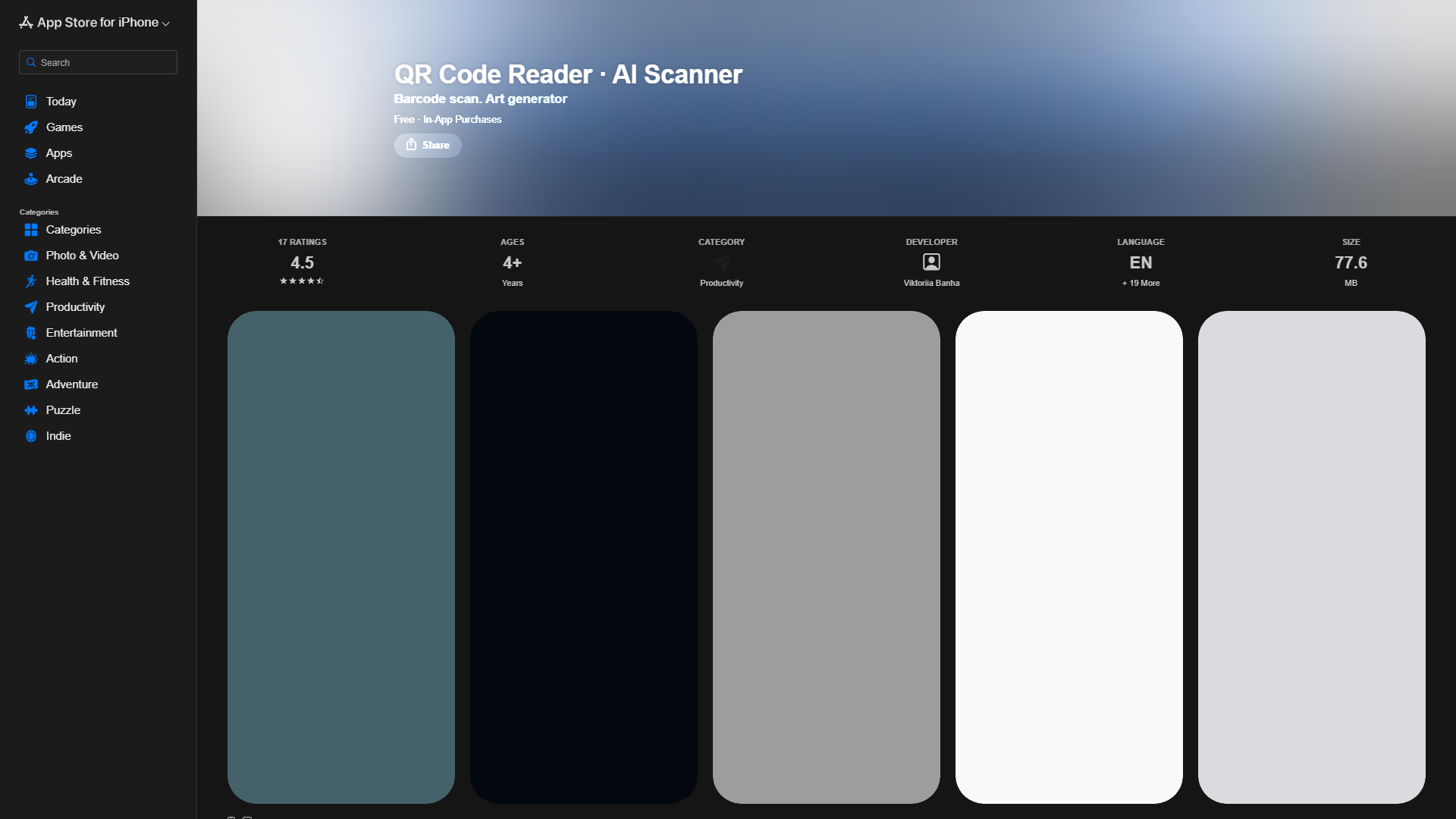Click the In-App Purchases label
Screen dimensions: 1456x819
462,119
